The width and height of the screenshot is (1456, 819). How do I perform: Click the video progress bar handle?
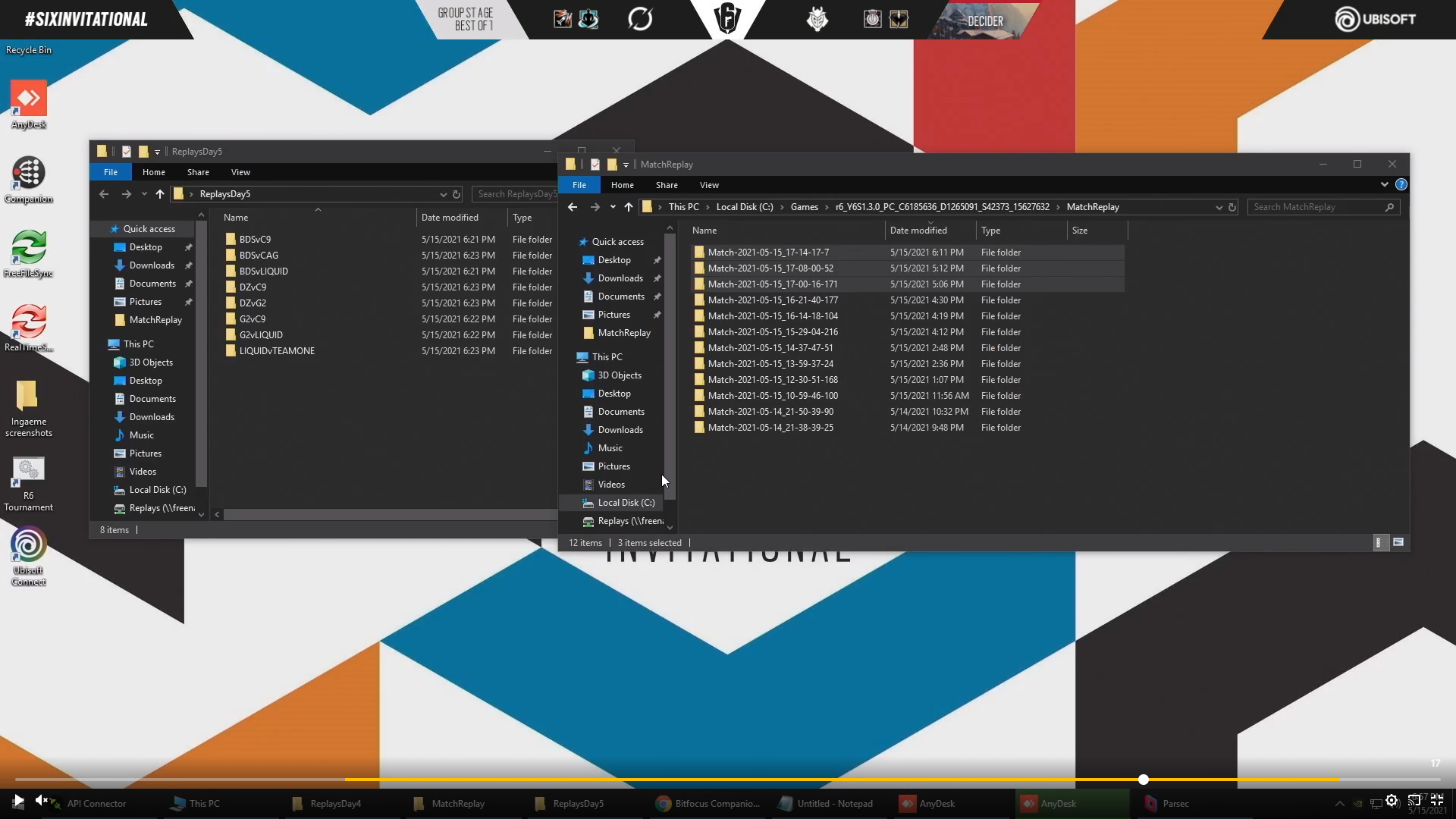1144,780
